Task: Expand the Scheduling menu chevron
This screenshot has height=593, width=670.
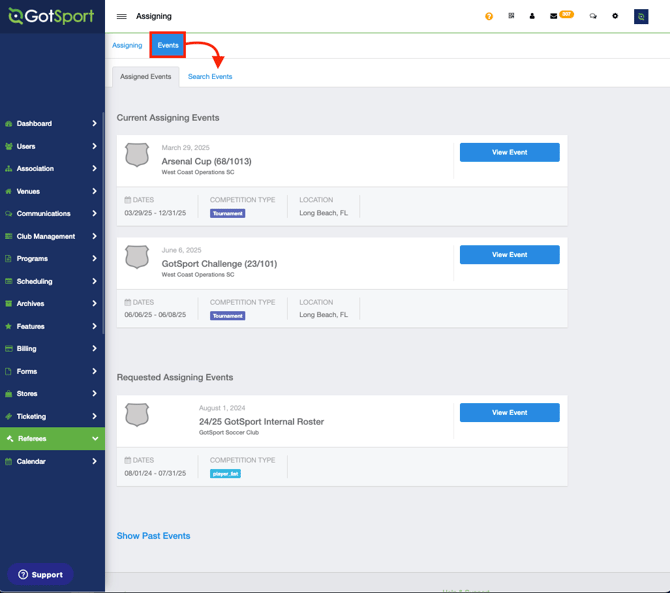Action: coord(94,281)
